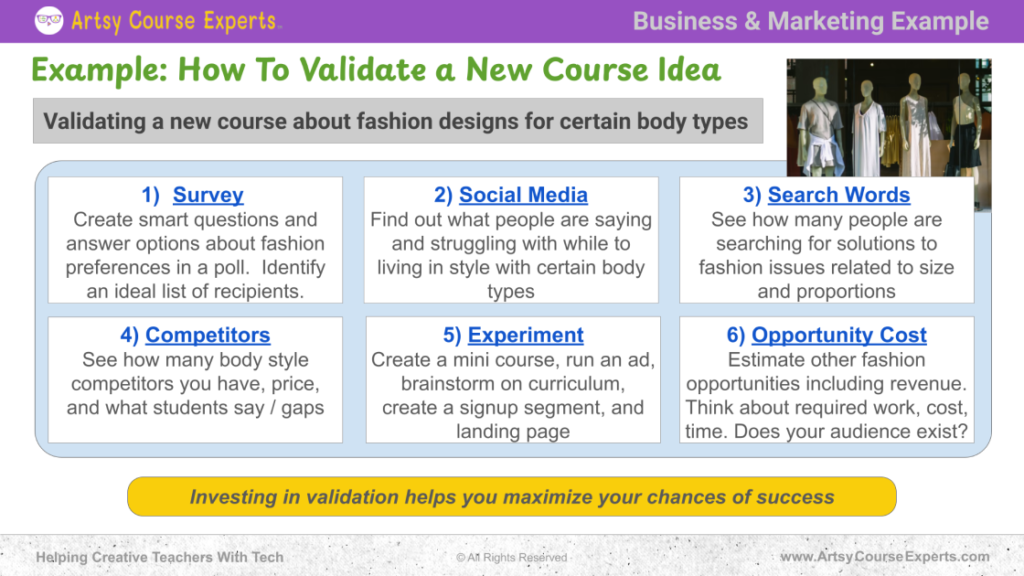
Task: Click the Search Words heading link
Action: (x=838, y=195)
